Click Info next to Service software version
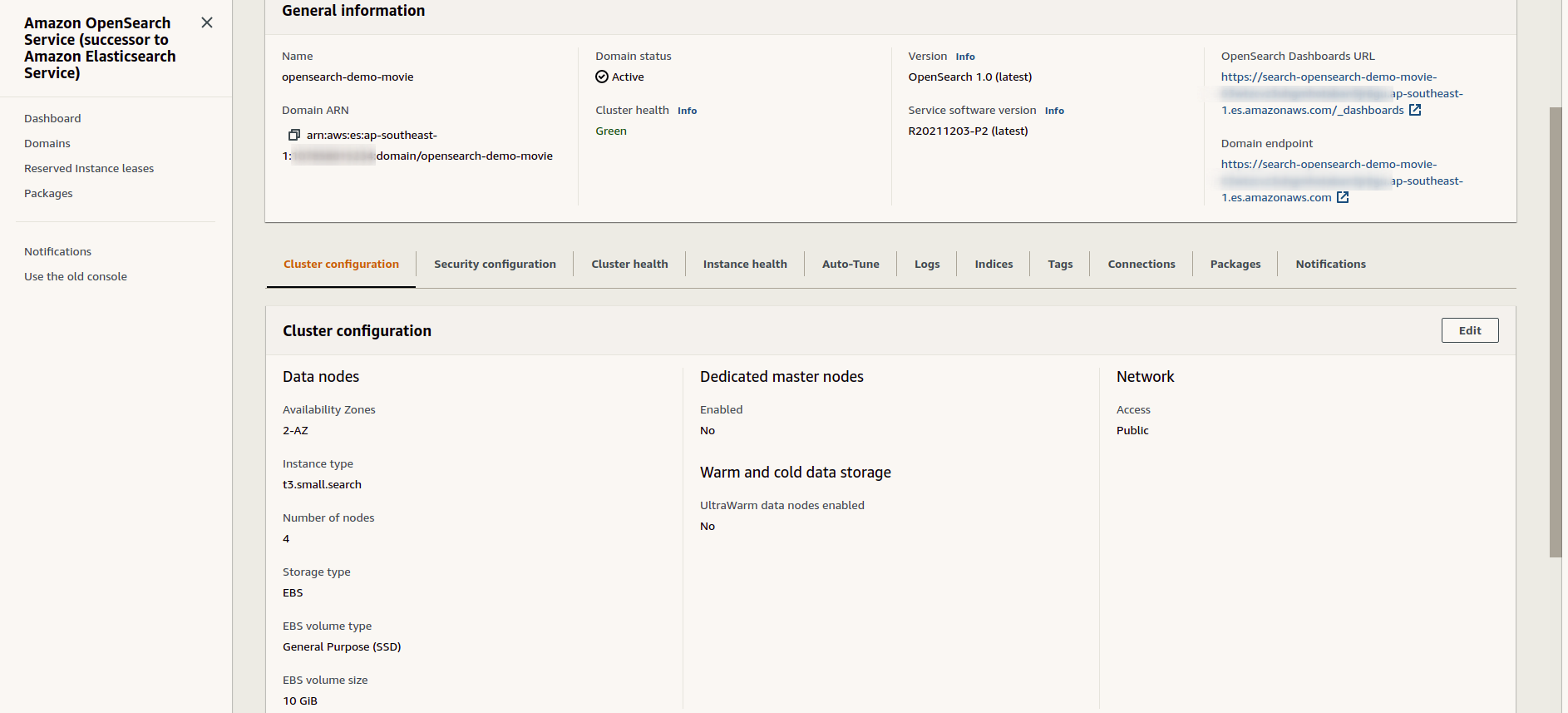 coord(1054,111)
